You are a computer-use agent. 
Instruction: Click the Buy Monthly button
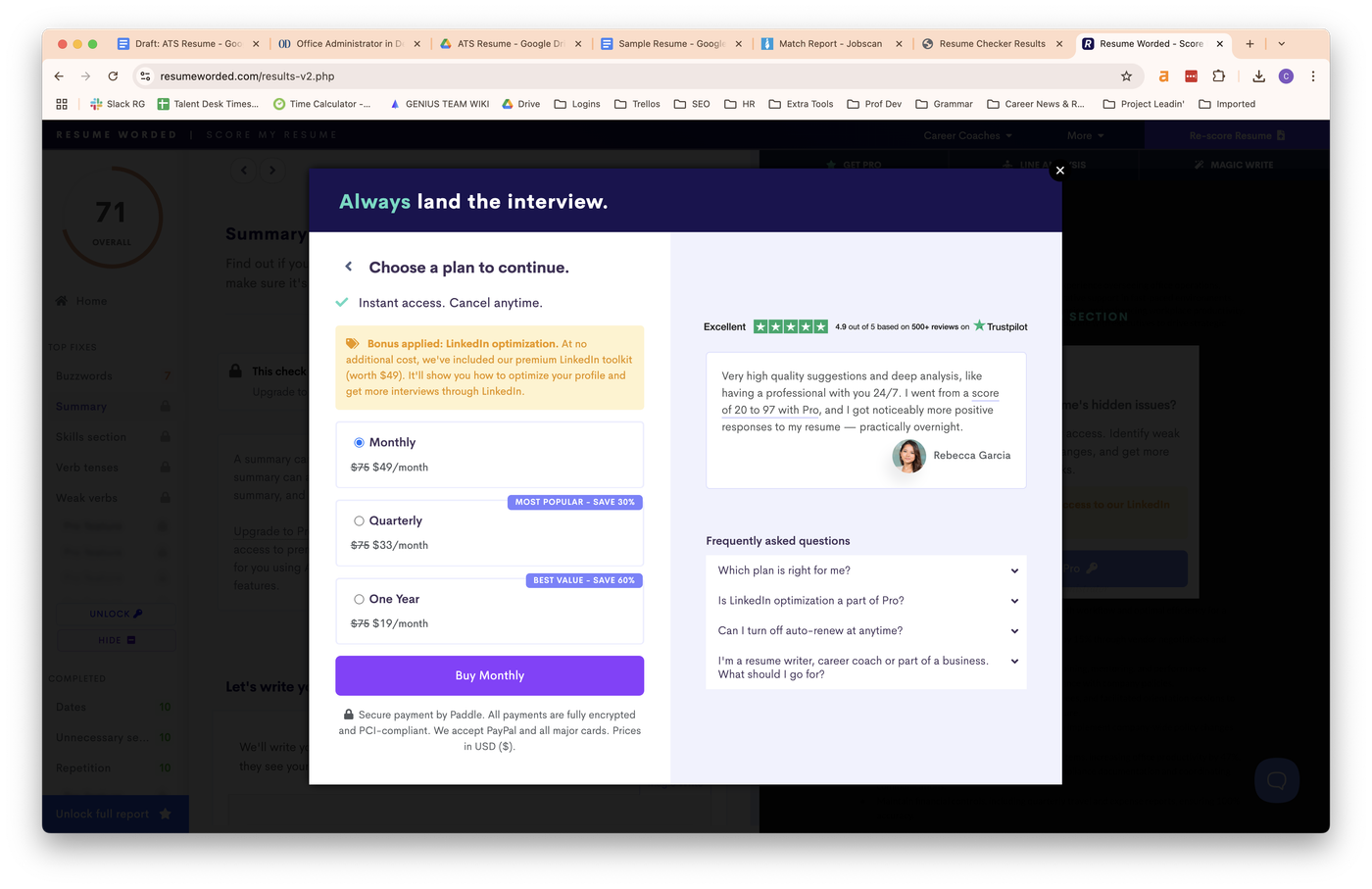[x=489, y=675]
